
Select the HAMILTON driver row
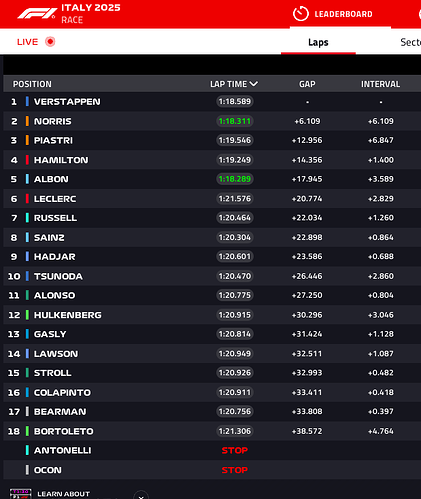tap(212, 160)
